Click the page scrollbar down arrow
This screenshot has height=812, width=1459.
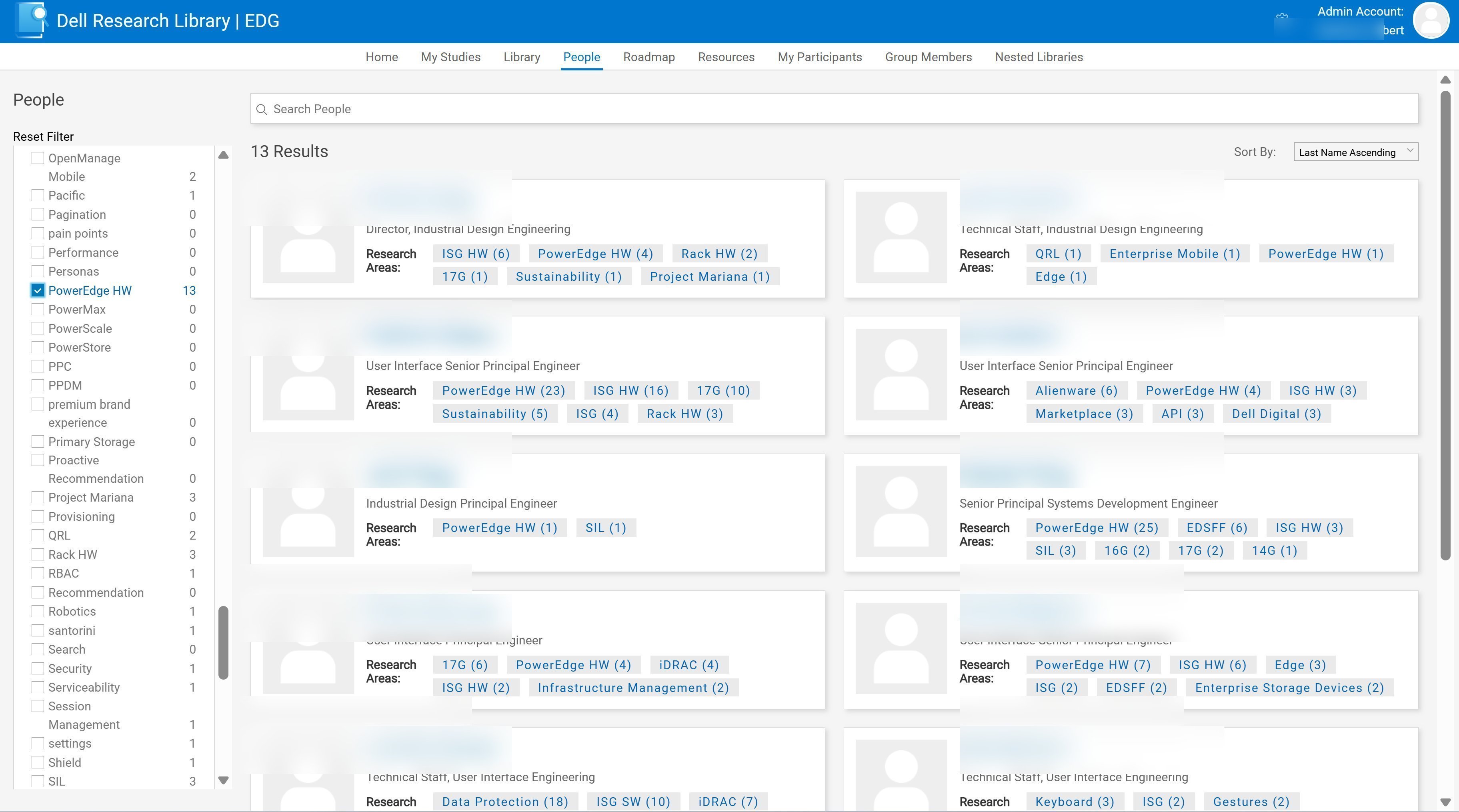1445,802
